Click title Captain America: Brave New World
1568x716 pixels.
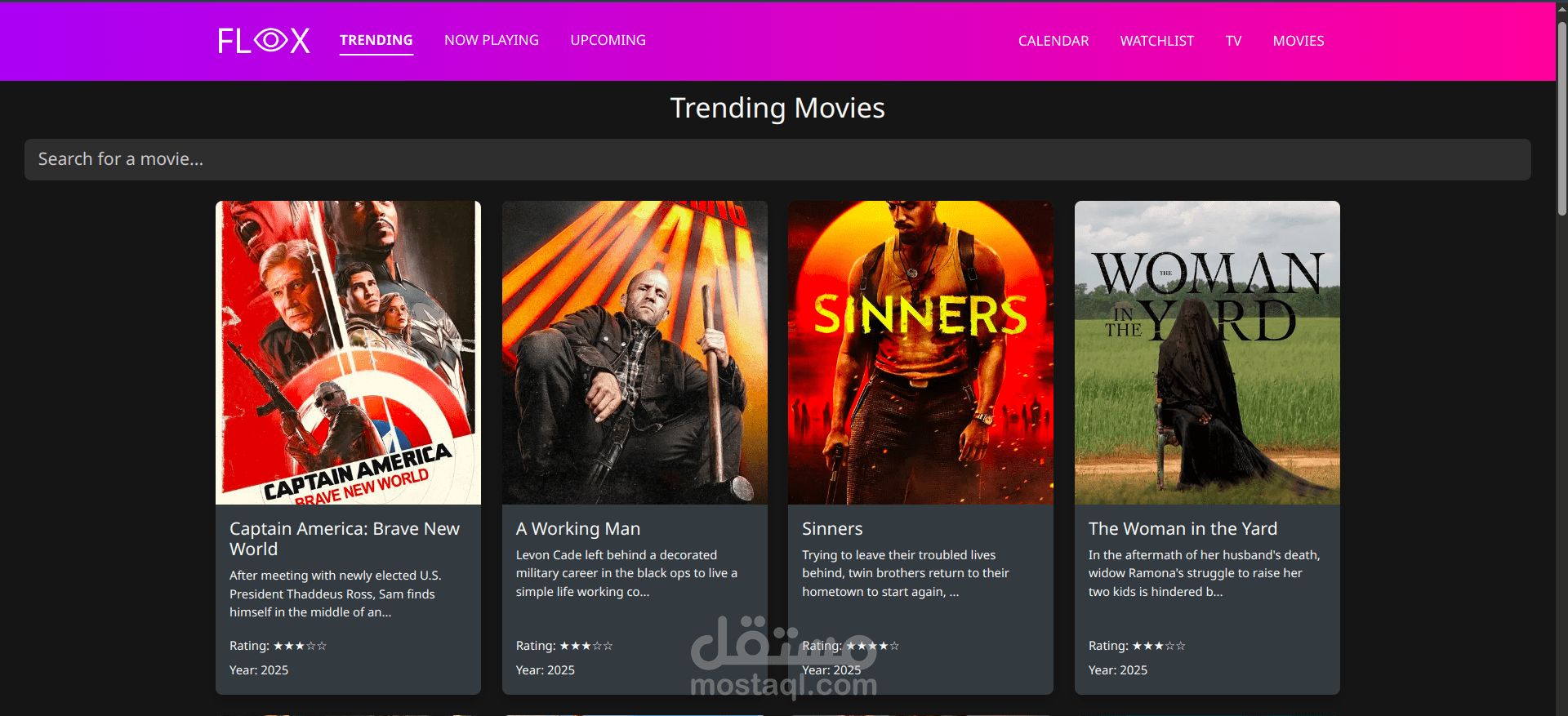pyautogui.click(x=345, y=539)
